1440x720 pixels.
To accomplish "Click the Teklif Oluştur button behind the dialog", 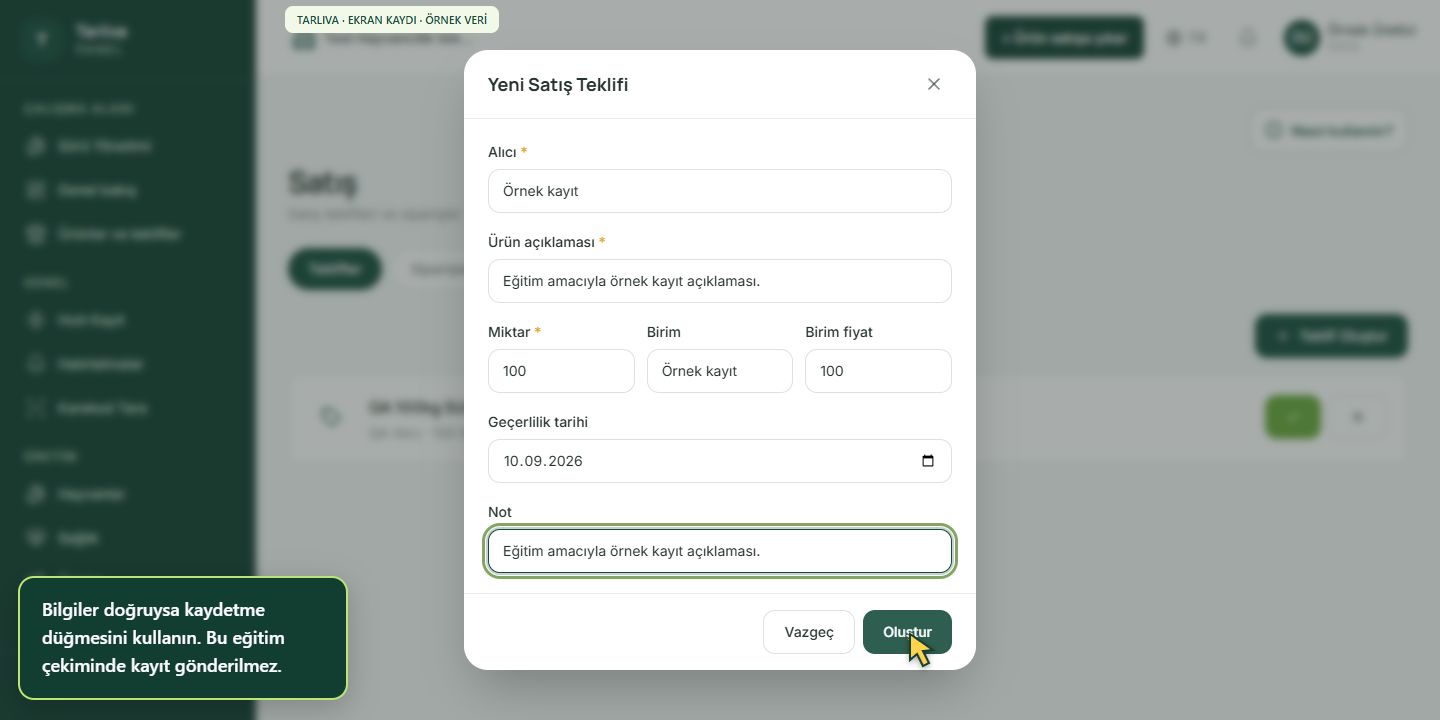I will point(1331,336).
